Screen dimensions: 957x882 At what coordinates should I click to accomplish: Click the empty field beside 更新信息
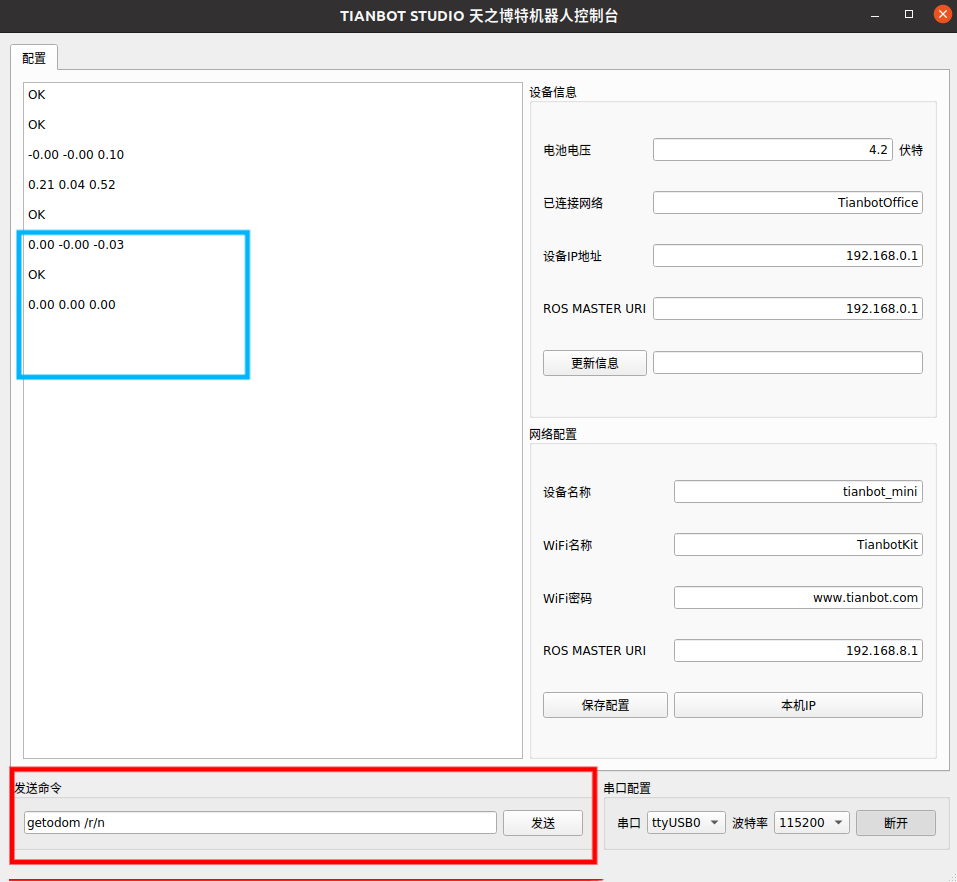click(787, 363)
